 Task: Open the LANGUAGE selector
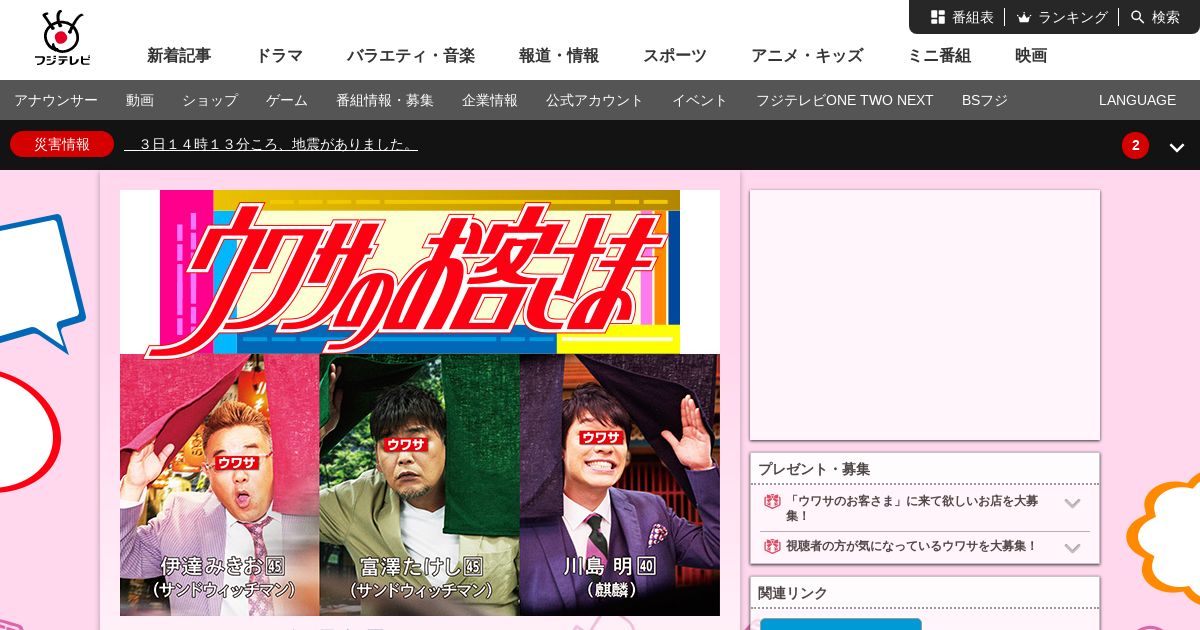point(1137,100)
